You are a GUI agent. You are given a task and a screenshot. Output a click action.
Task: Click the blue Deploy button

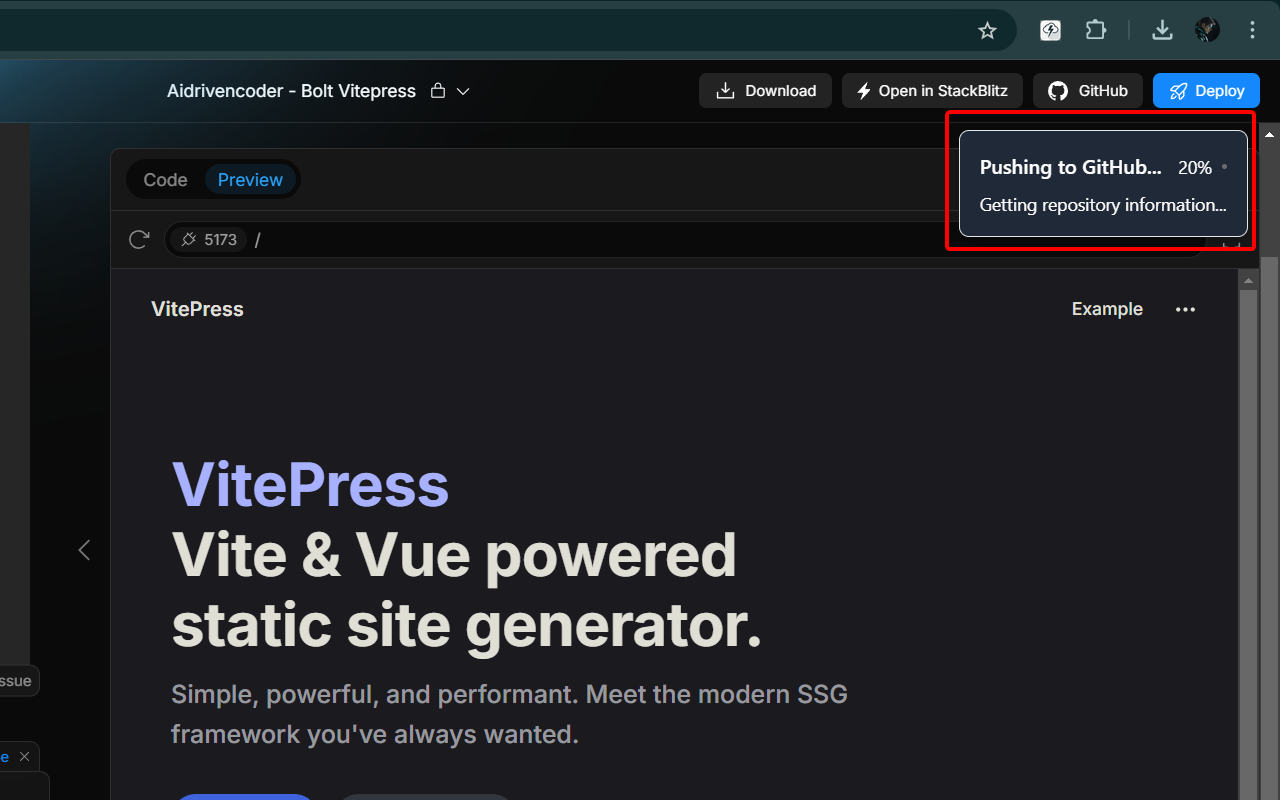[1206, 91]
